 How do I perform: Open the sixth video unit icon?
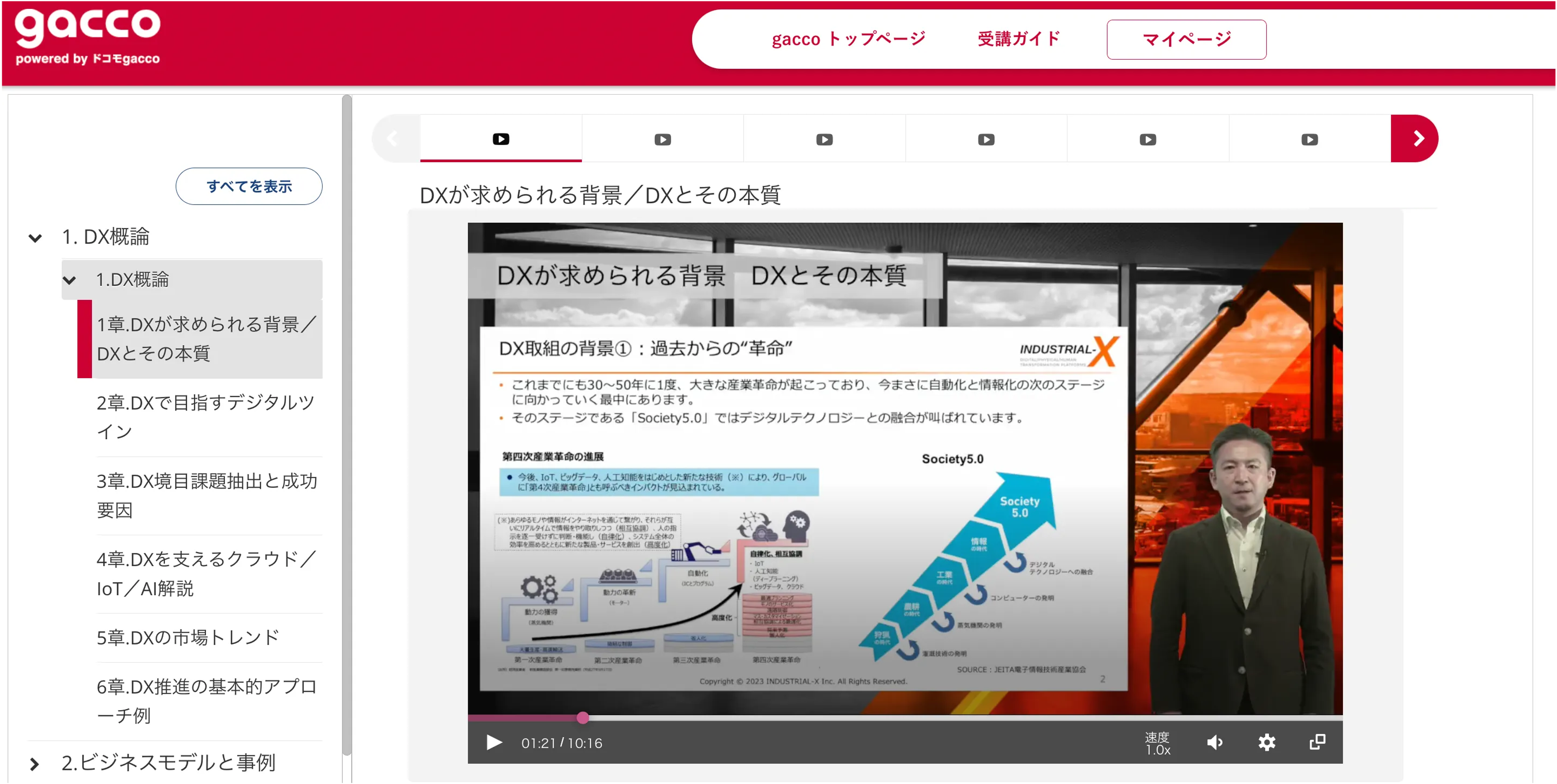pyautogui.click(x=1309, y=139)
